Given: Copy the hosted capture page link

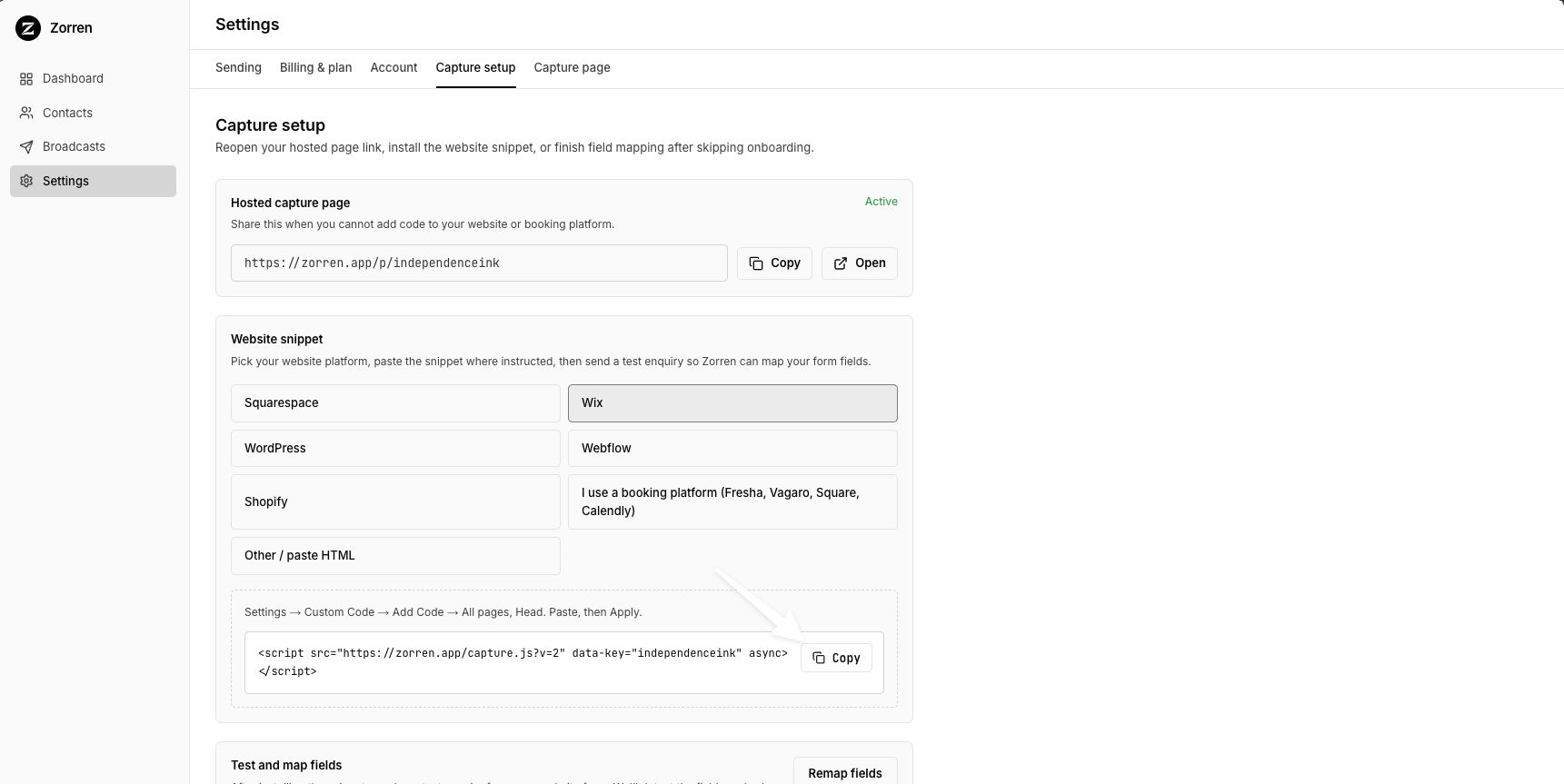Looking at the screenshot, I should pos(774,263).
